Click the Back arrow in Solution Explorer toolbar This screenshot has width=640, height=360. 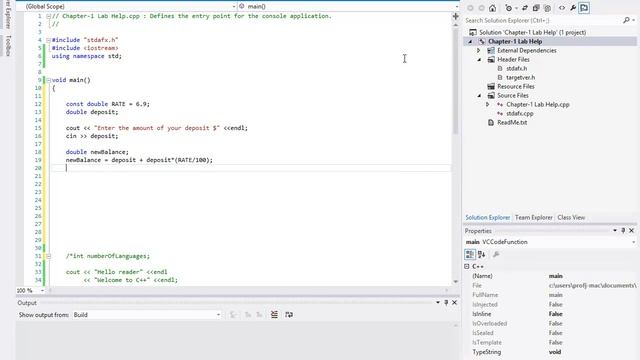pos(470,8)
